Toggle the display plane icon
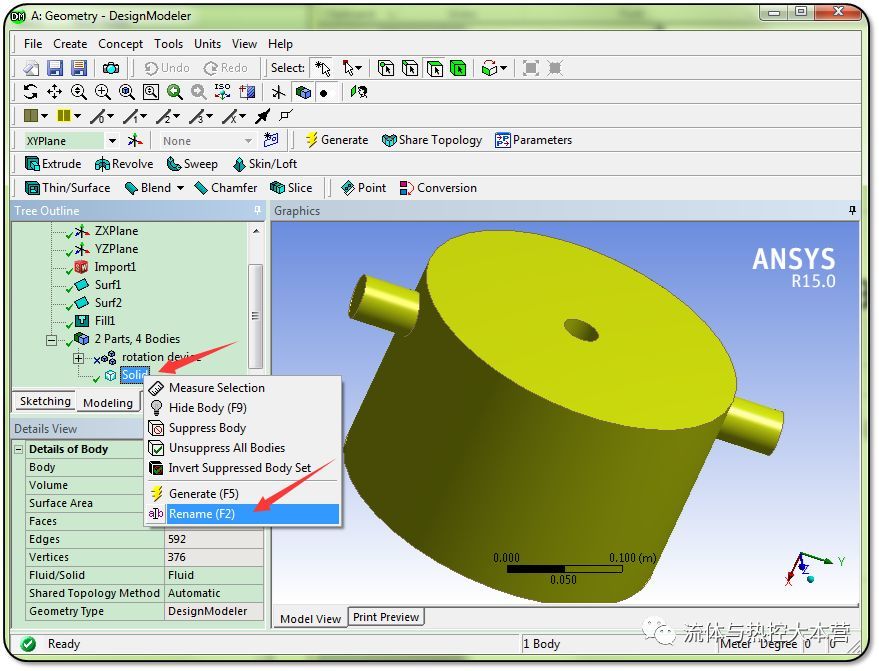 coord(279,91)
